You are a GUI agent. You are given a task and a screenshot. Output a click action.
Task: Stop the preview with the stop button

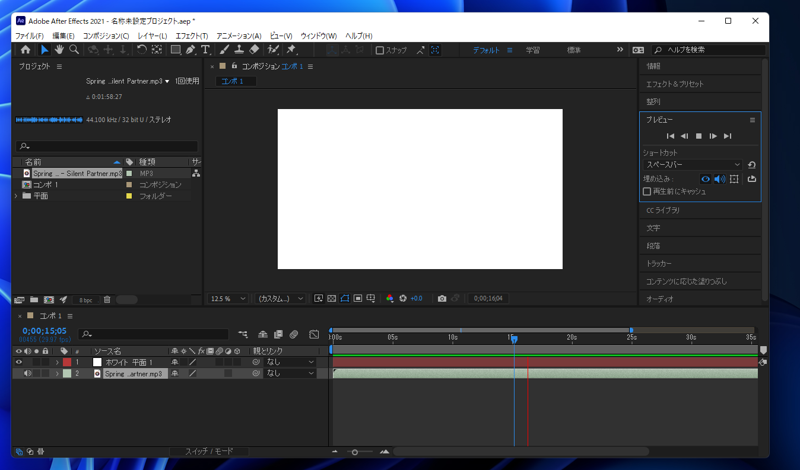coord(699,136)
